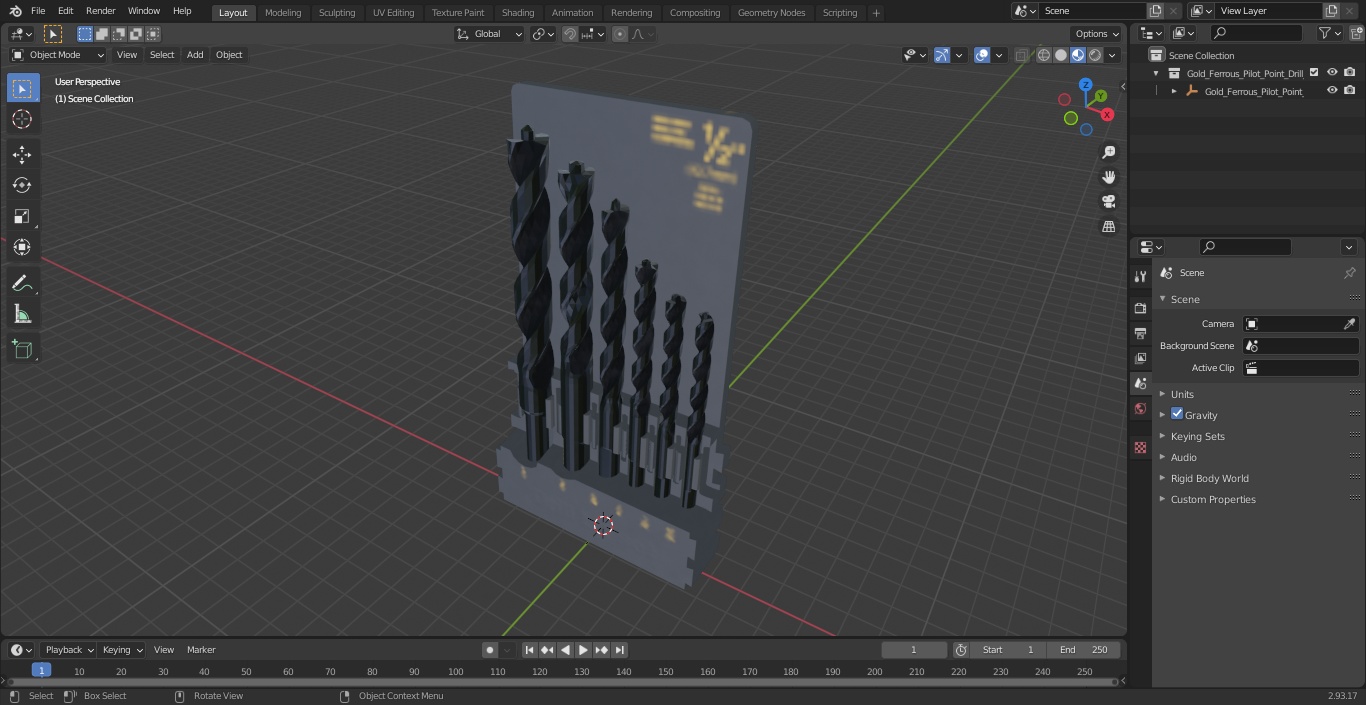1366x705 pixels.
Task: Select the Annotate tool
Action: point(22,283)
